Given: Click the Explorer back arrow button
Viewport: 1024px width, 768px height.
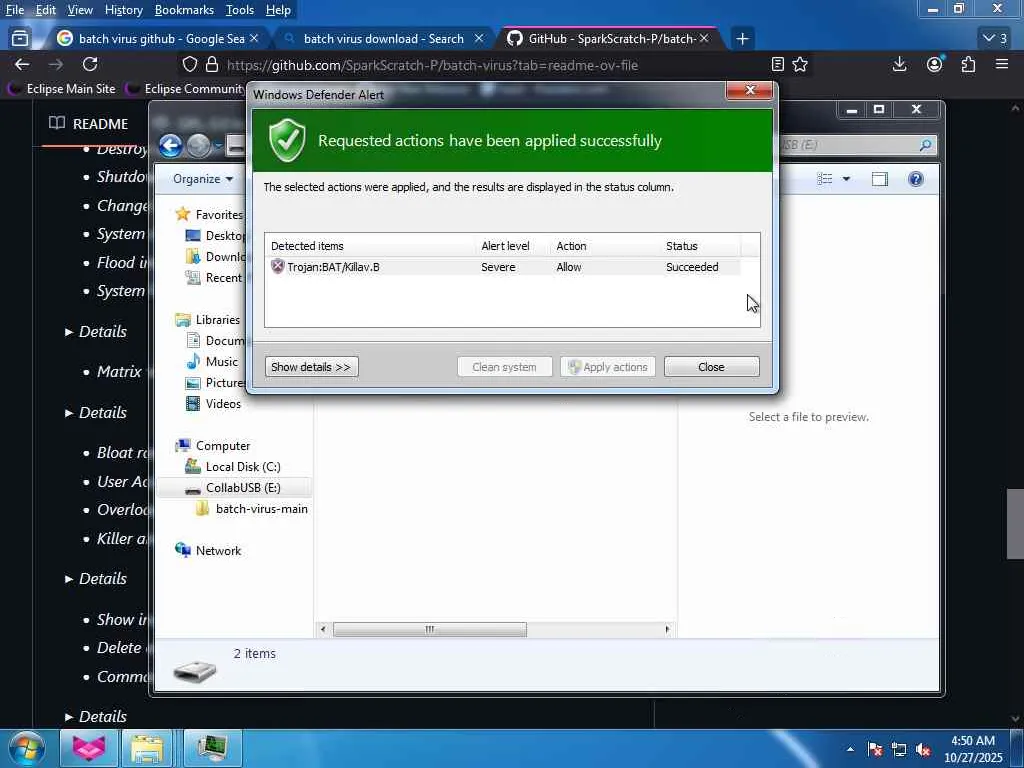Looking at the screenshot, I should (170, 145).
